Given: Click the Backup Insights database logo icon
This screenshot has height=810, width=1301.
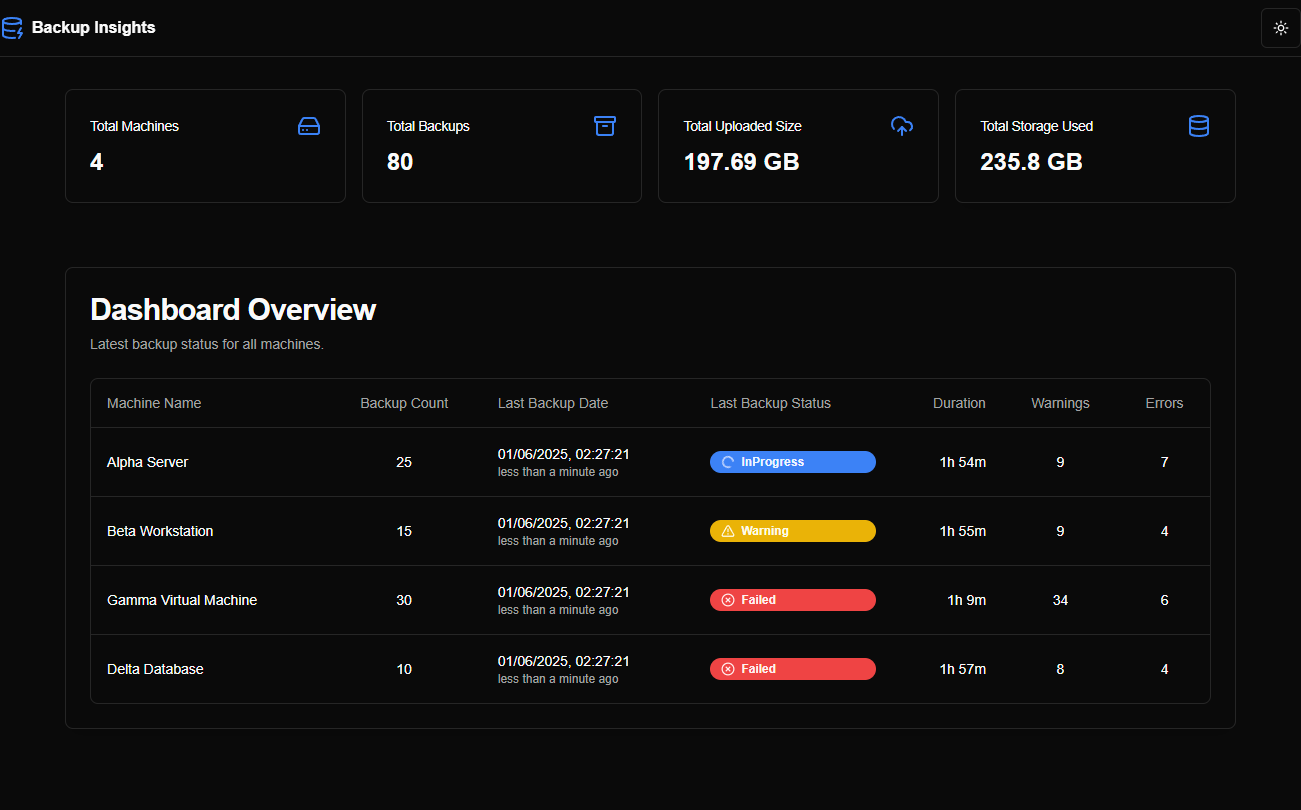Looking at the screenshot, I should point(12,28).
